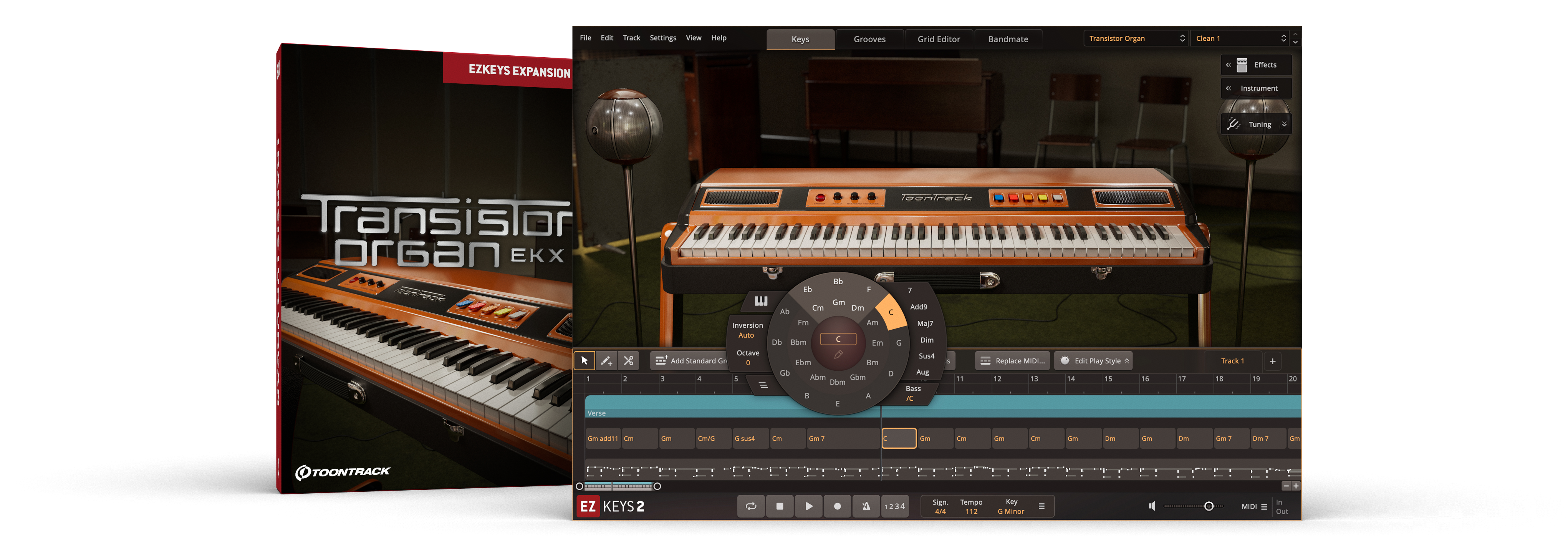Screen dimensions: 1568x544
Task: Select the arrow pointer tool
Action: tap(584, 361)
